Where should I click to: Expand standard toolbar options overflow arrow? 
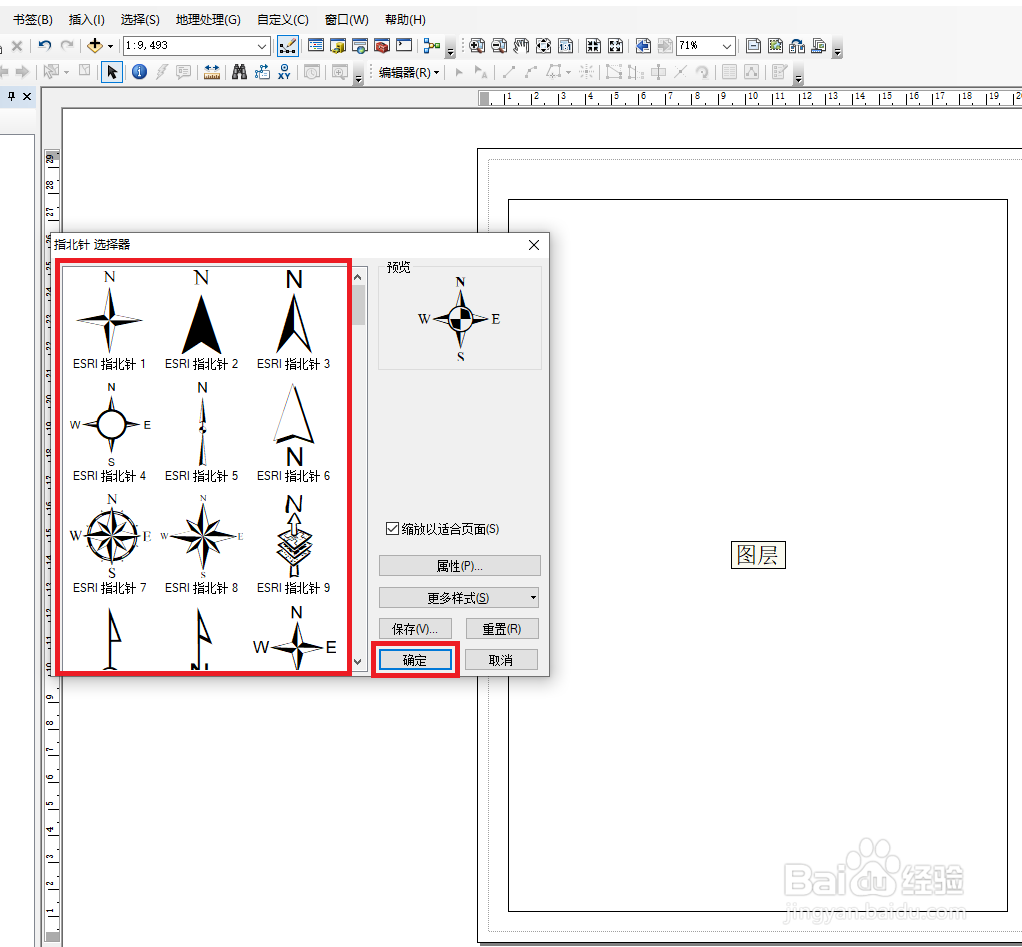coord(450,50)
